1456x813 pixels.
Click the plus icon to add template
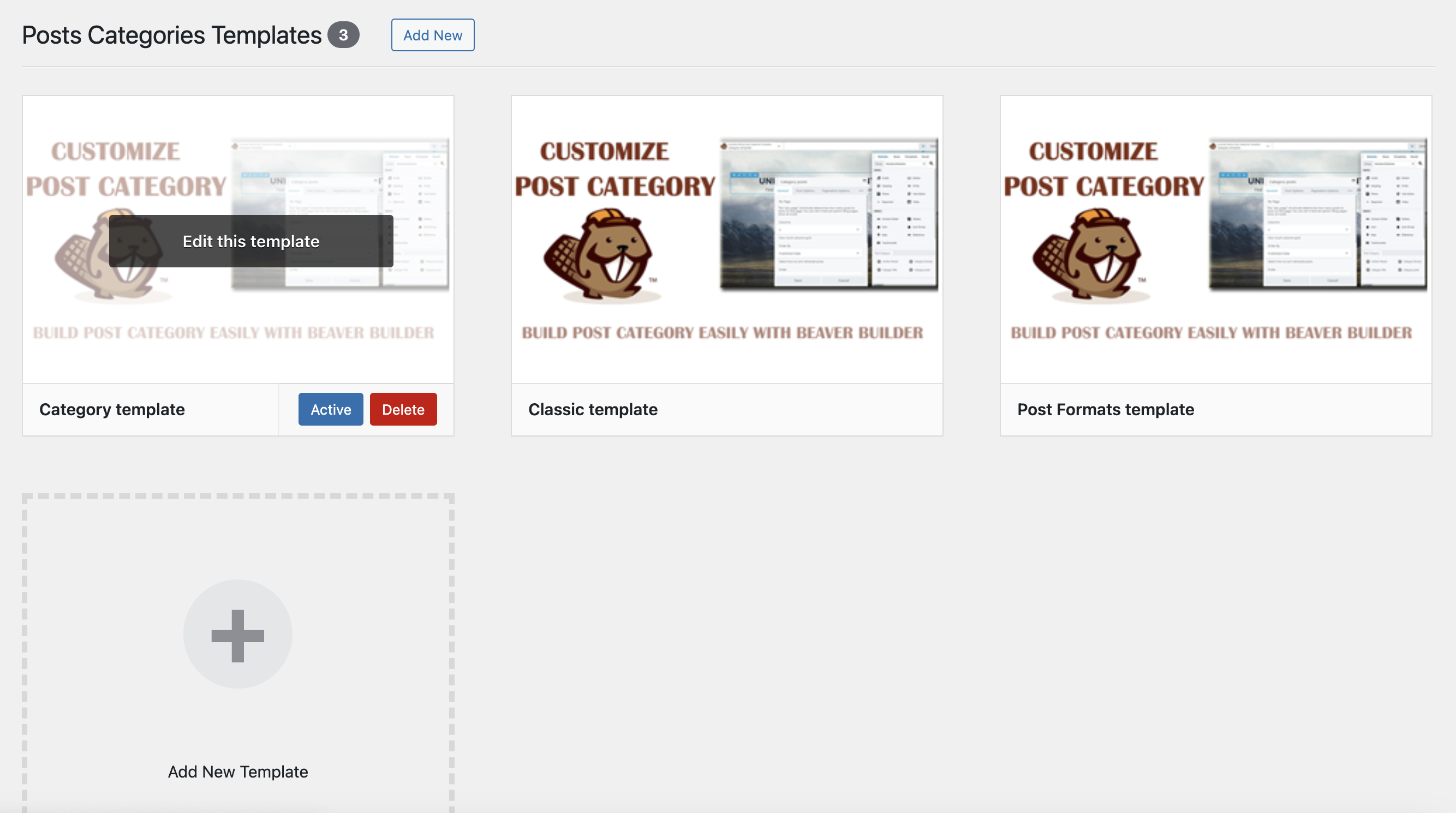[237, 634]
